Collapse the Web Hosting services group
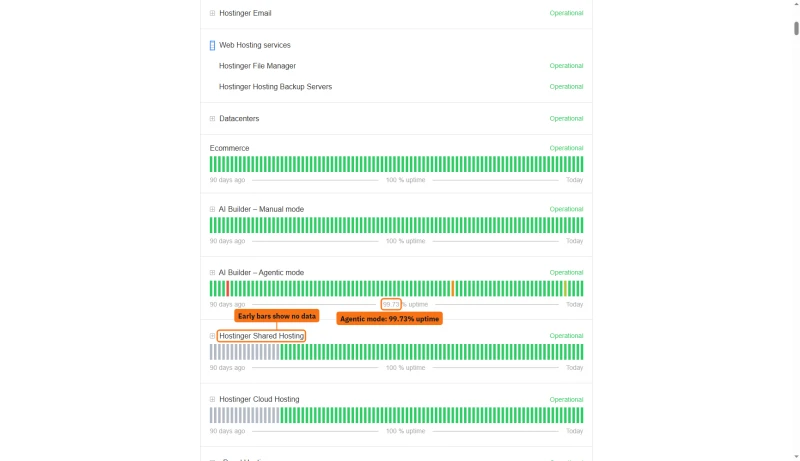 (x=212, y=45)
